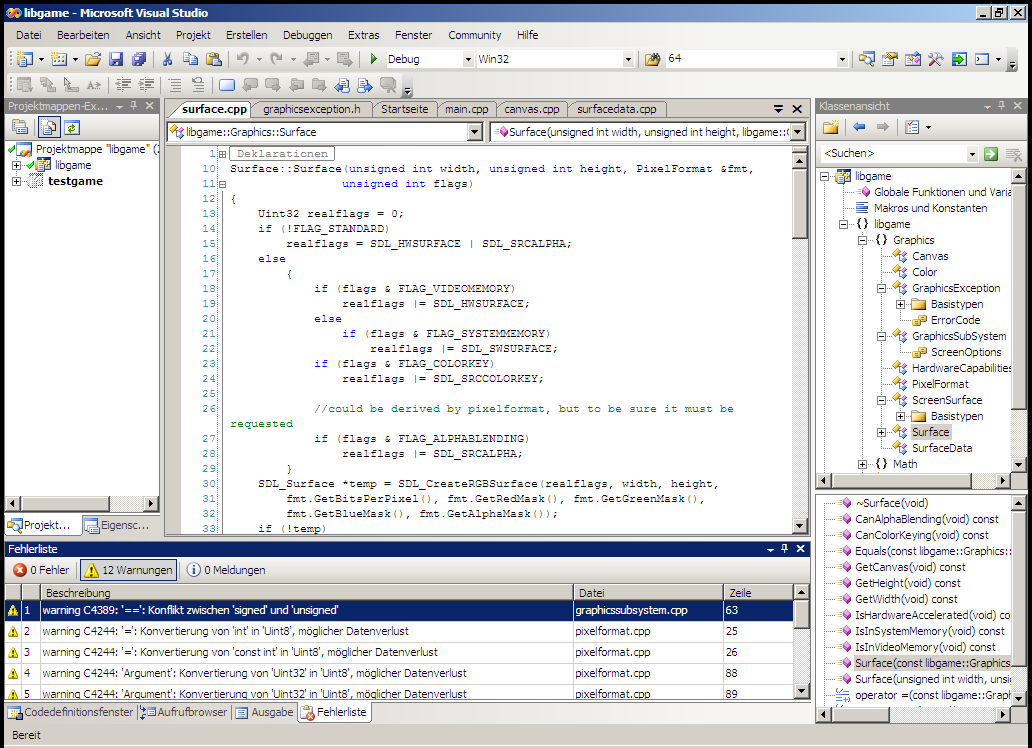1032x748 pixels.
Task: Click the Find in Files binoculars-folder icon
Action: pos(652,59)
